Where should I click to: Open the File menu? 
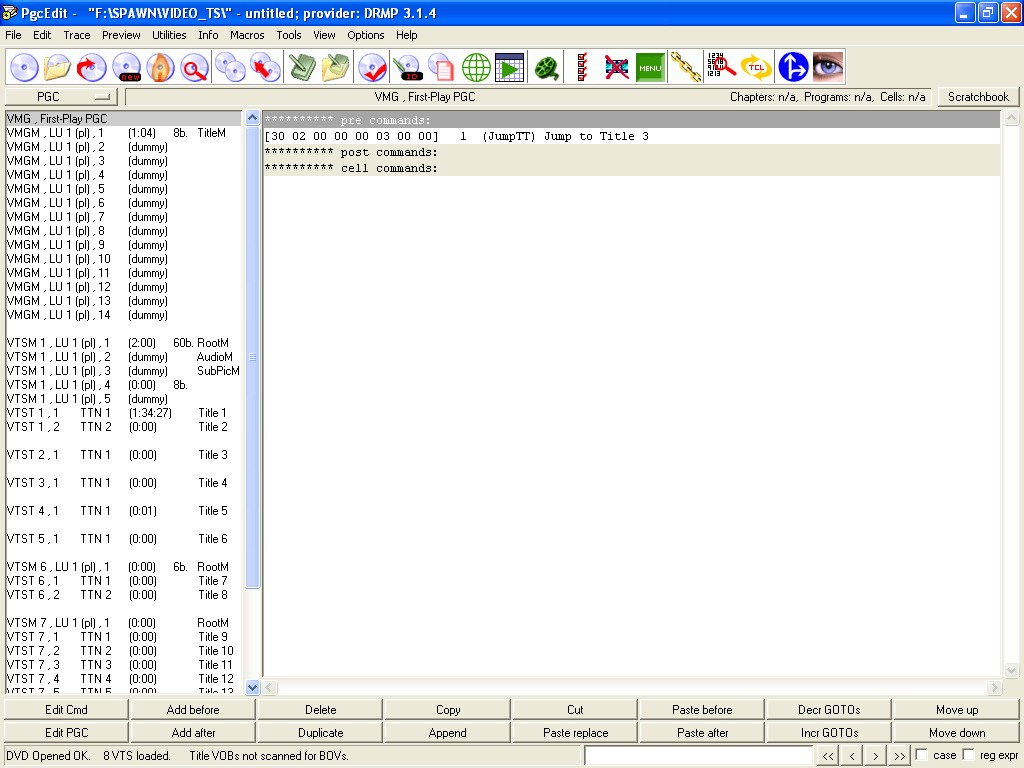click(x=13, y=35)
